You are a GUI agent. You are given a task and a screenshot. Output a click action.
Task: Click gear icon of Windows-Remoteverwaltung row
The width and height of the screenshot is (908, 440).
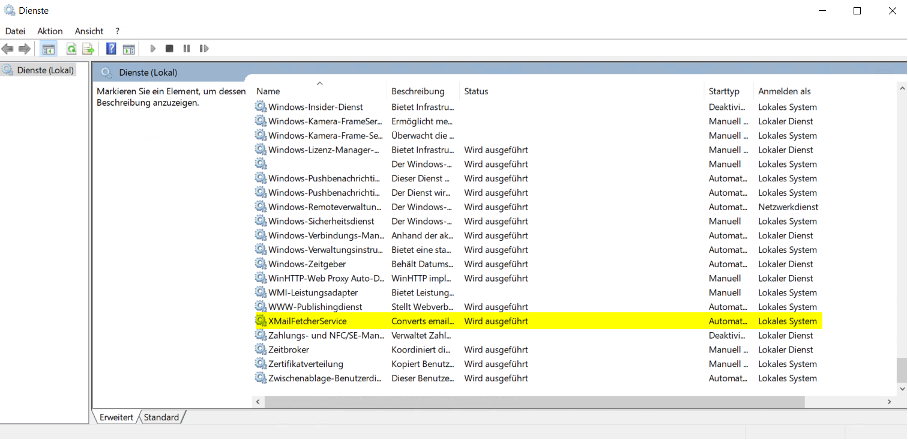click(261, 207)
